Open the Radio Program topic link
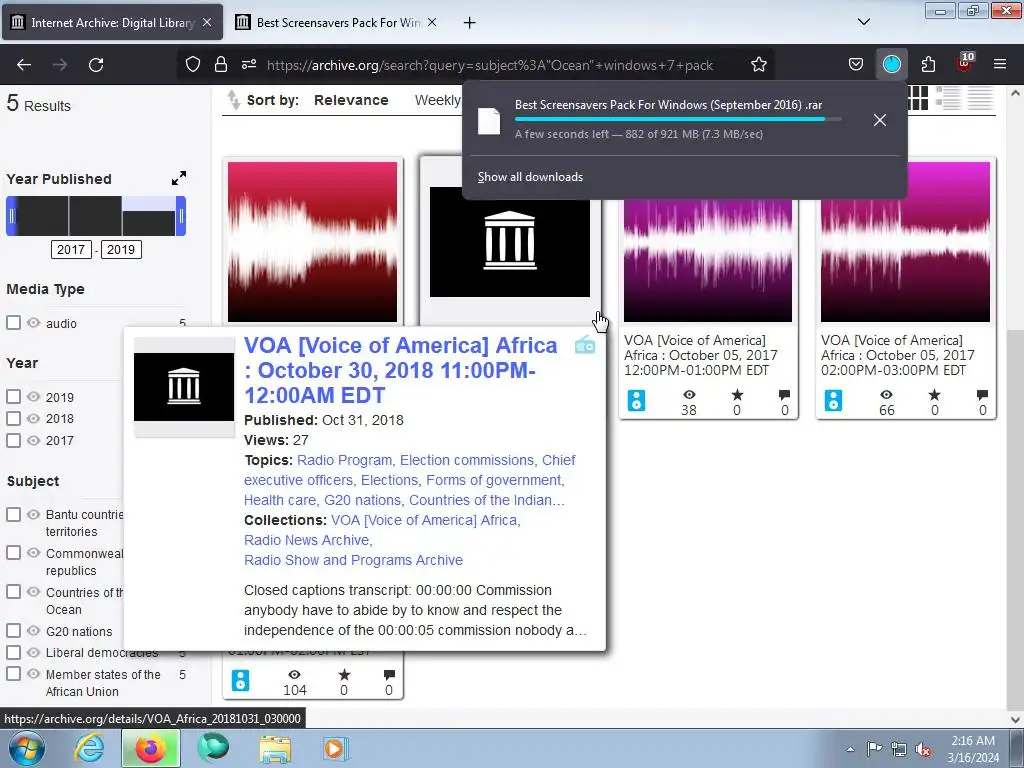Image resolution: width=1024 pixels, height=768 pixels. 344,460
